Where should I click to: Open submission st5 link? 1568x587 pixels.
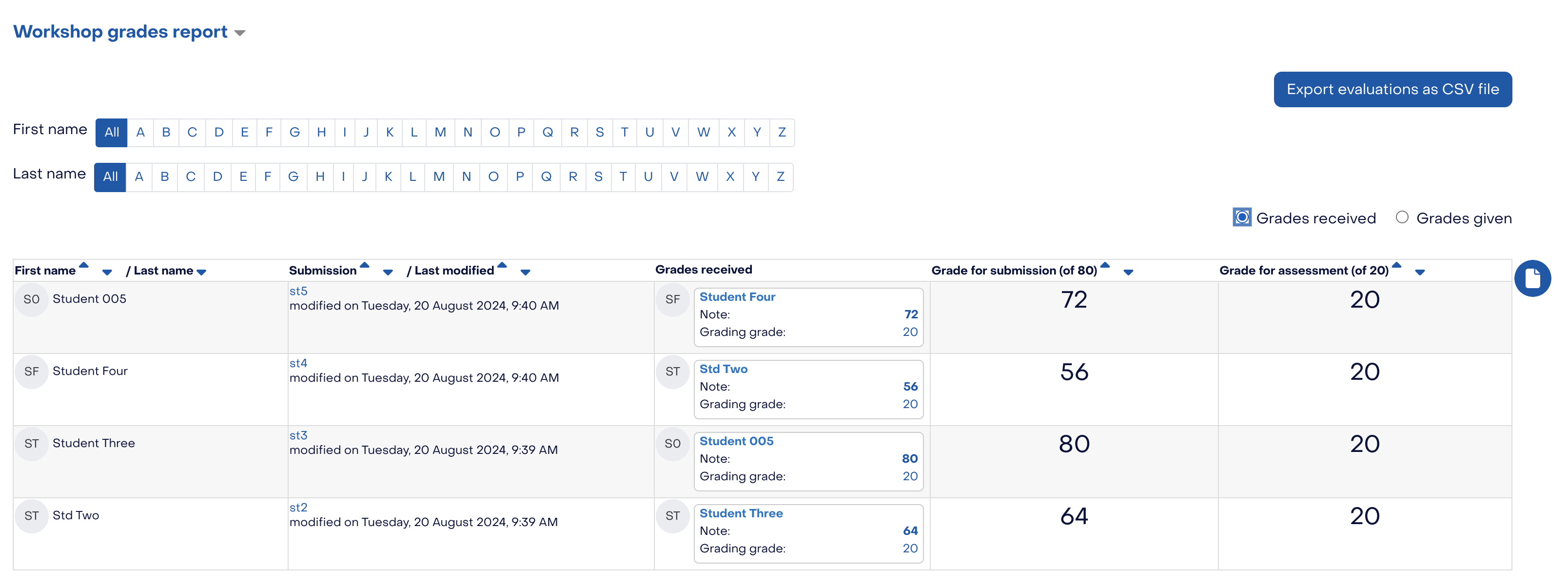(x=298, y=291)
